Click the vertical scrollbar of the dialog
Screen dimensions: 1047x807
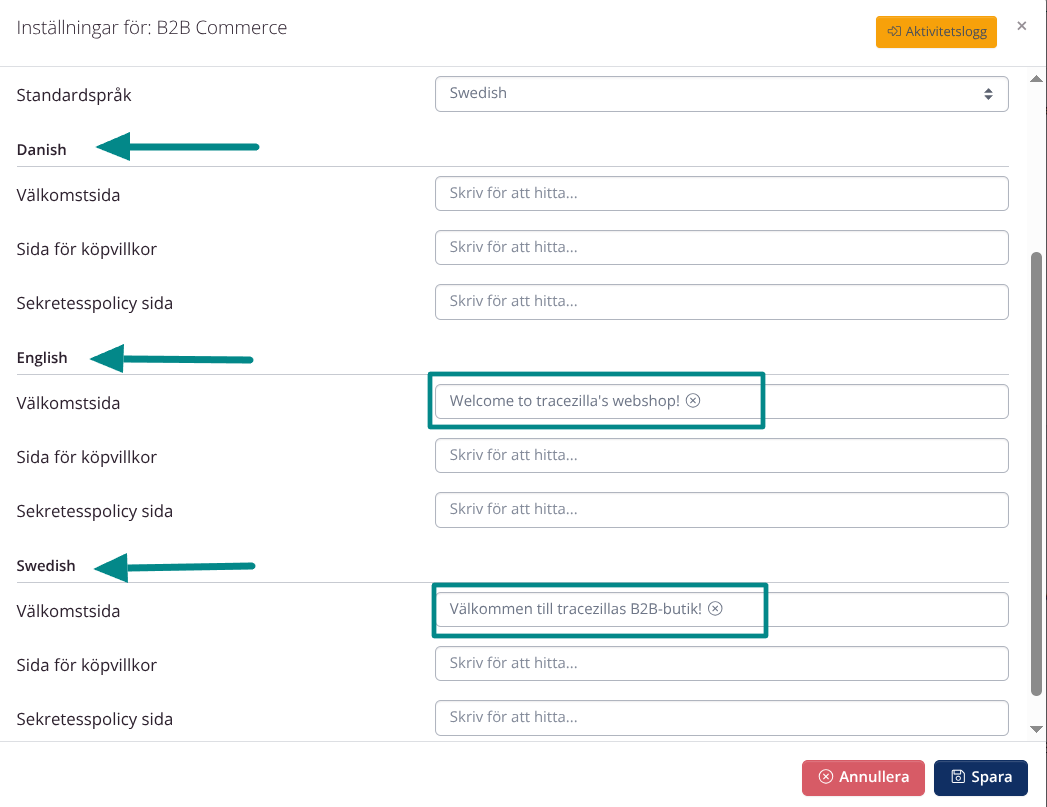tap(1037, 470)
